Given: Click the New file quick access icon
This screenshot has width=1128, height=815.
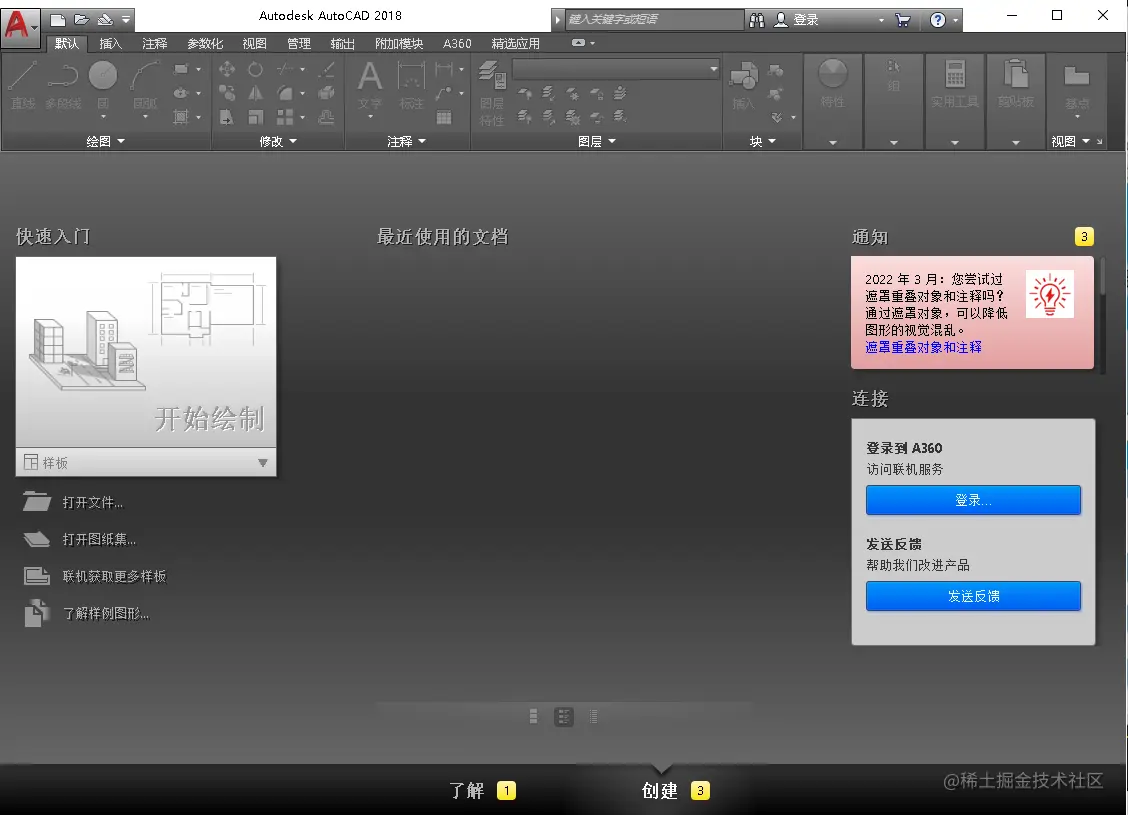Looking at the screenshot, I should pyautogui.click(x=58, y=20).
